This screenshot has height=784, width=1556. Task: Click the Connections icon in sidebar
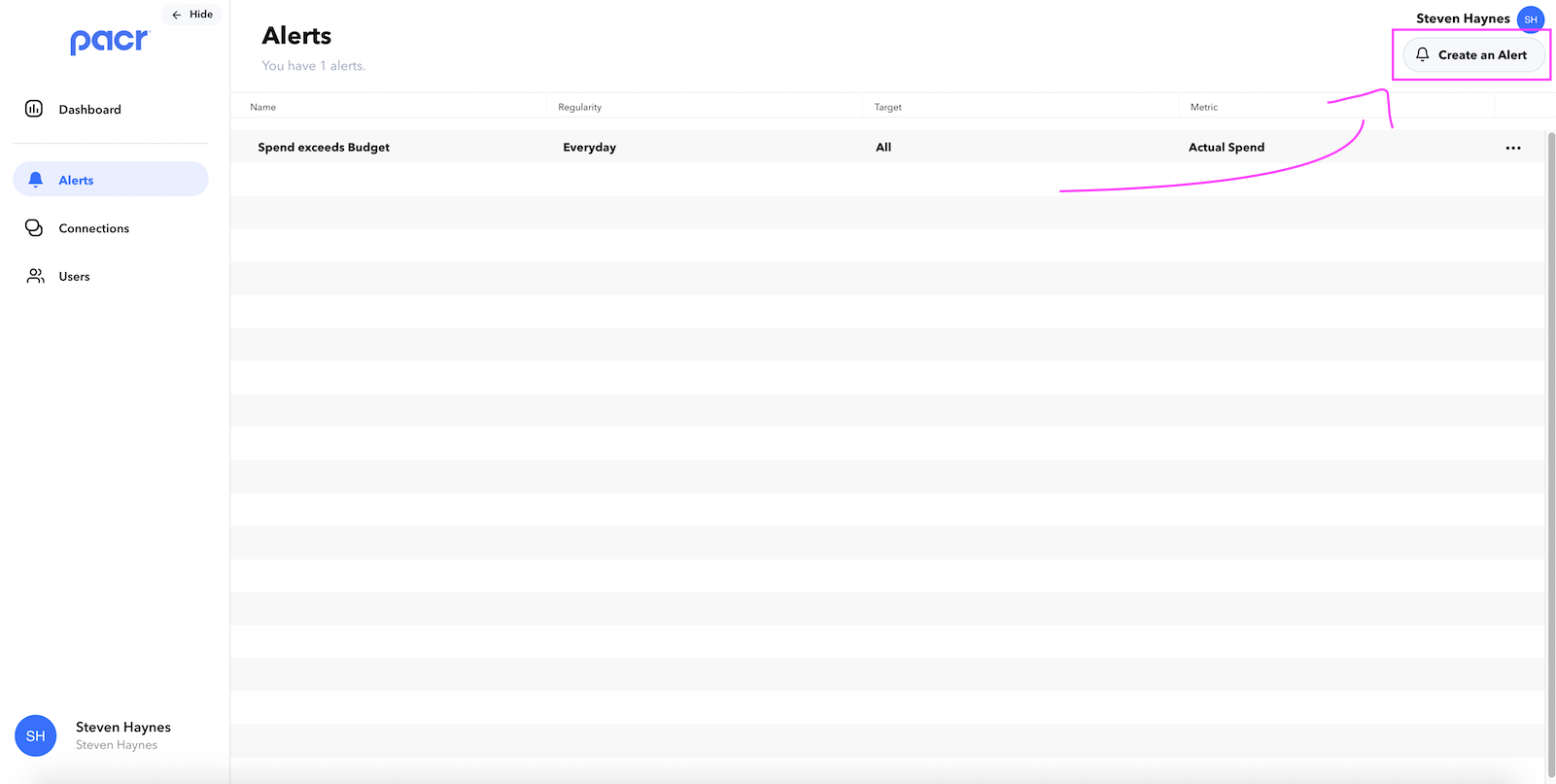34,228
